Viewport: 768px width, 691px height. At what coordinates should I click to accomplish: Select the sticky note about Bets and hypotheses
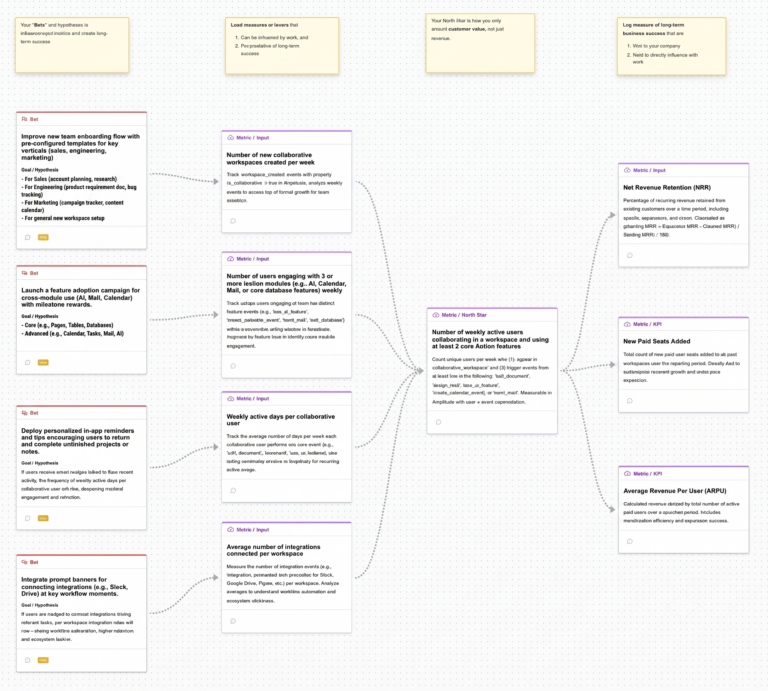coord(72,45)
